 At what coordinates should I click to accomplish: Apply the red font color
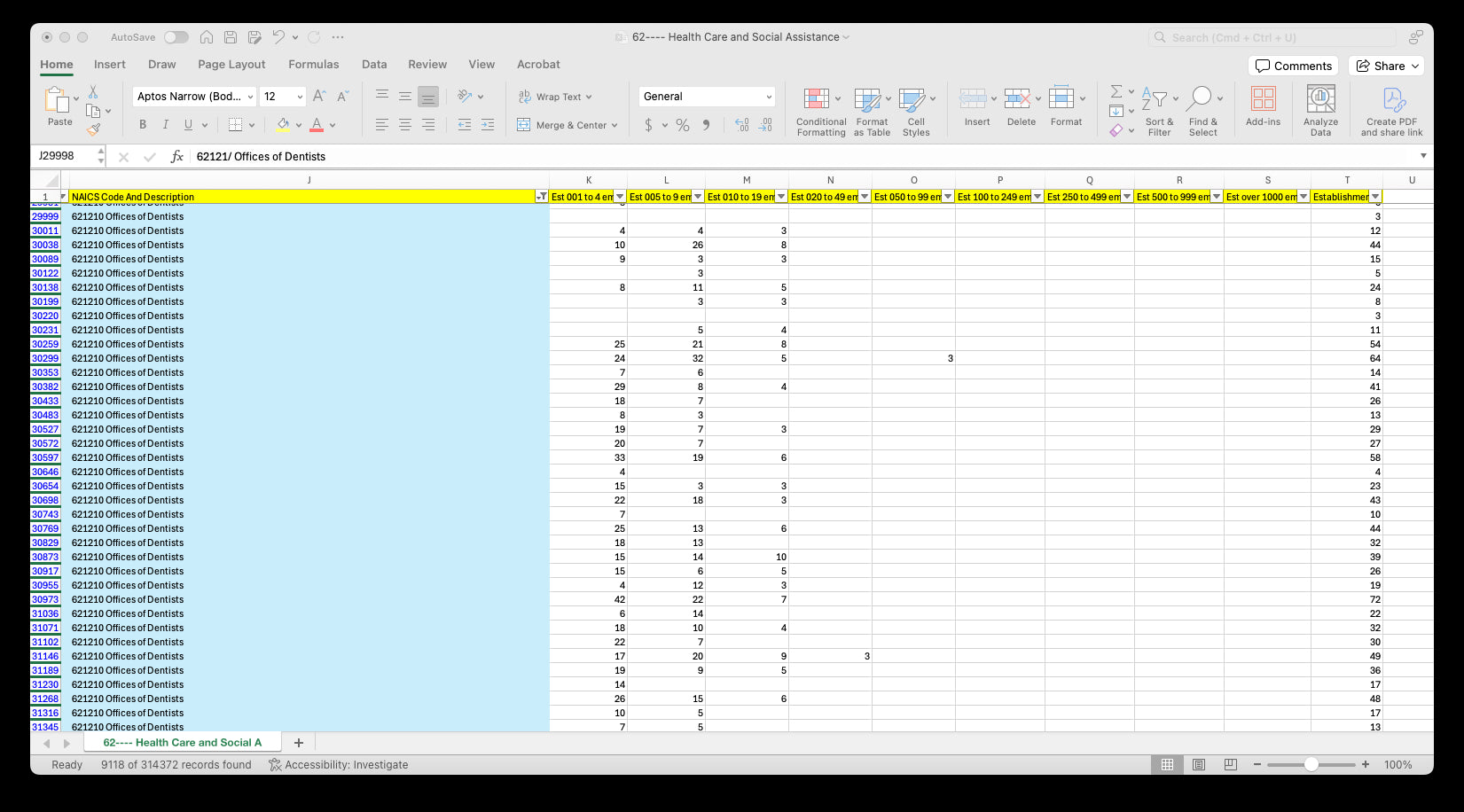coord(317,125)
